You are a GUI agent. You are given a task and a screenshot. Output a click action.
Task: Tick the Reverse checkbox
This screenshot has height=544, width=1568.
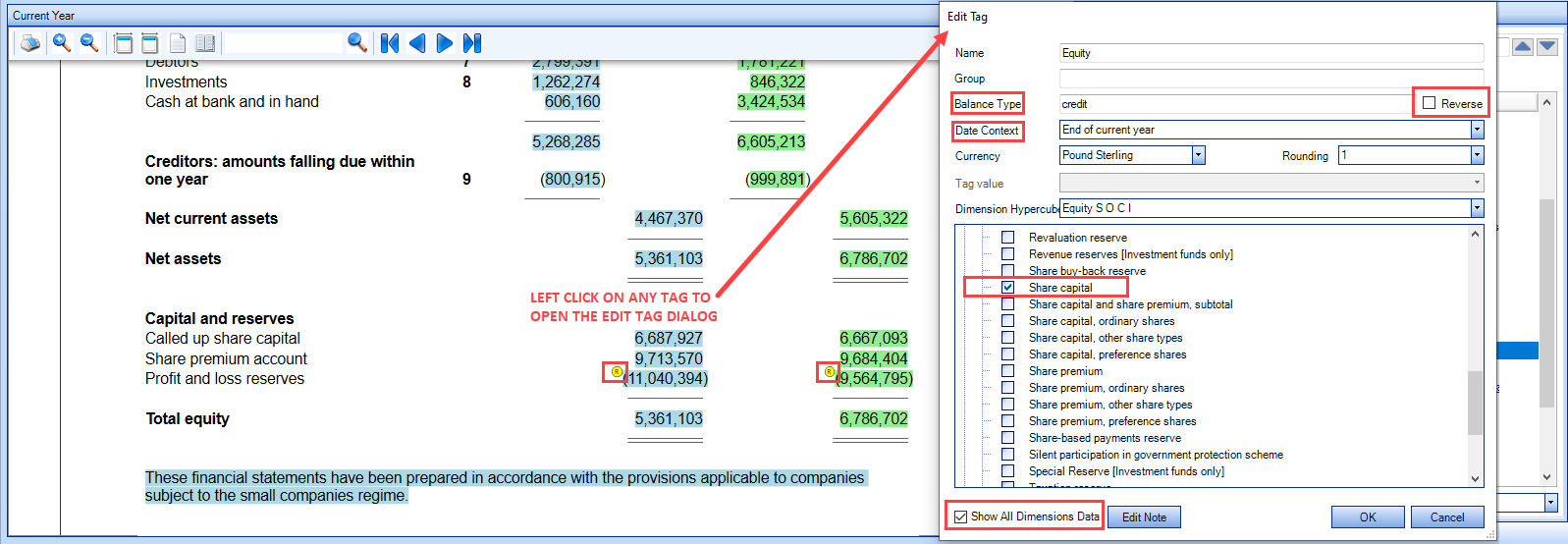pyautogui.click(x=1429, y=103)
